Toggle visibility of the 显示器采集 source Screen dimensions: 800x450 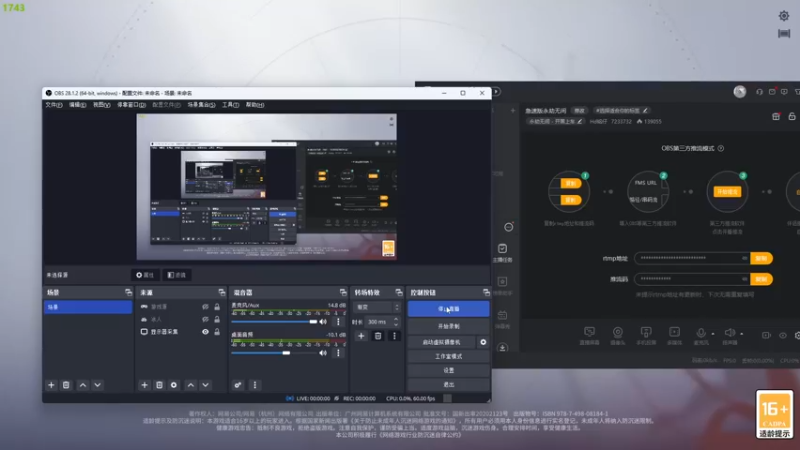tap(205, 332)
